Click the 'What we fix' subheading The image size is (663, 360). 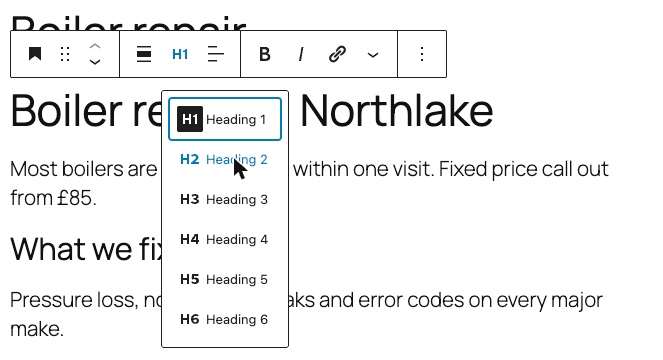(x=87, y=249)
